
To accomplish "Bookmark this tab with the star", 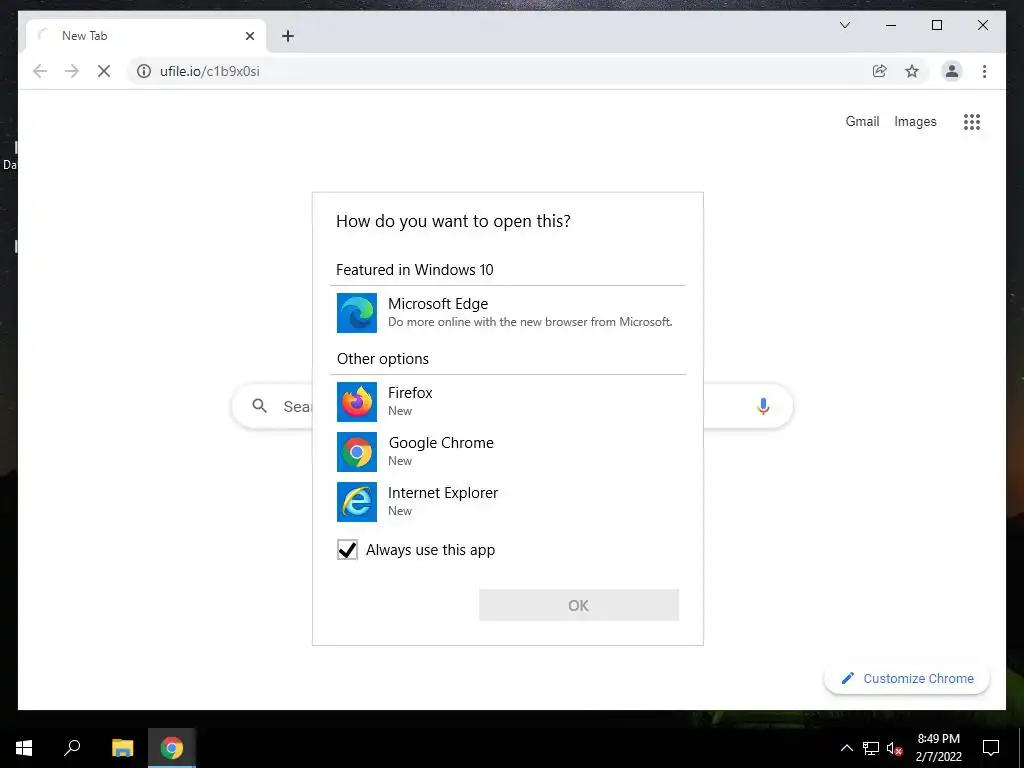I will point(912,71).
